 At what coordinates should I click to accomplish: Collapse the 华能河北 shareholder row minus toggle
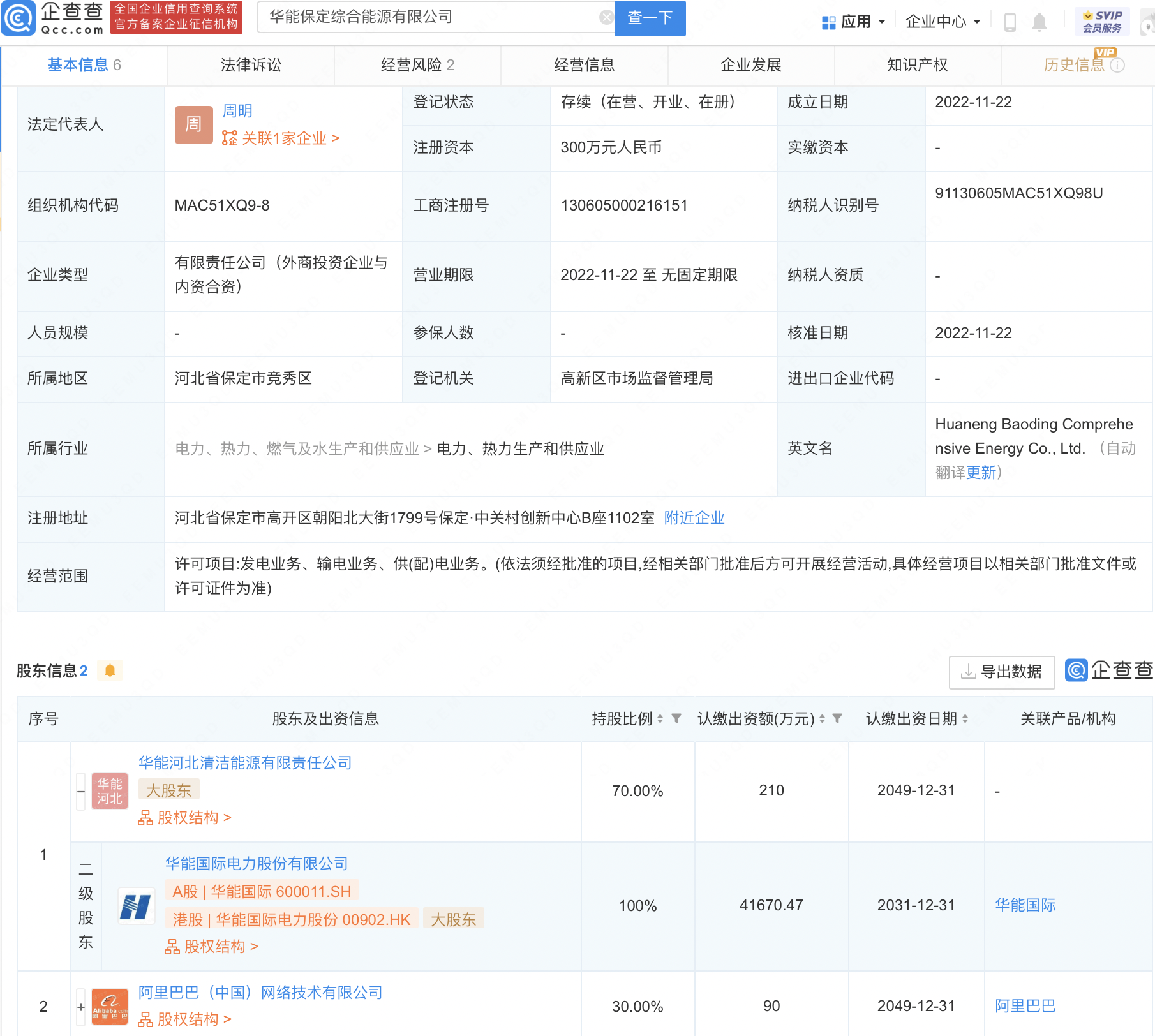(81, 792)
